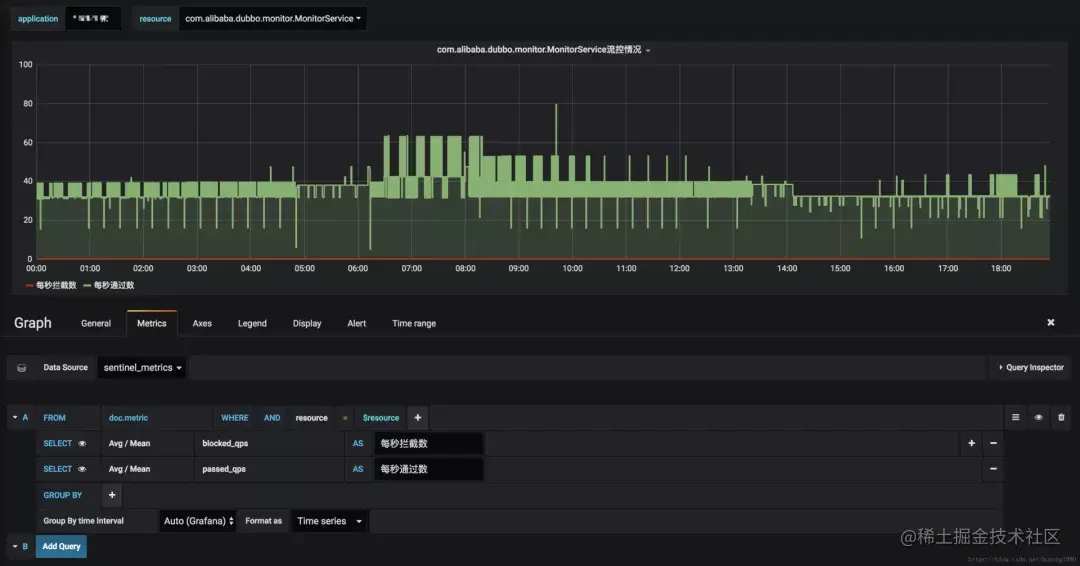Click the blocked_qps column selector
This screenshot has width=1080, height=566.
tap(225, 443)
